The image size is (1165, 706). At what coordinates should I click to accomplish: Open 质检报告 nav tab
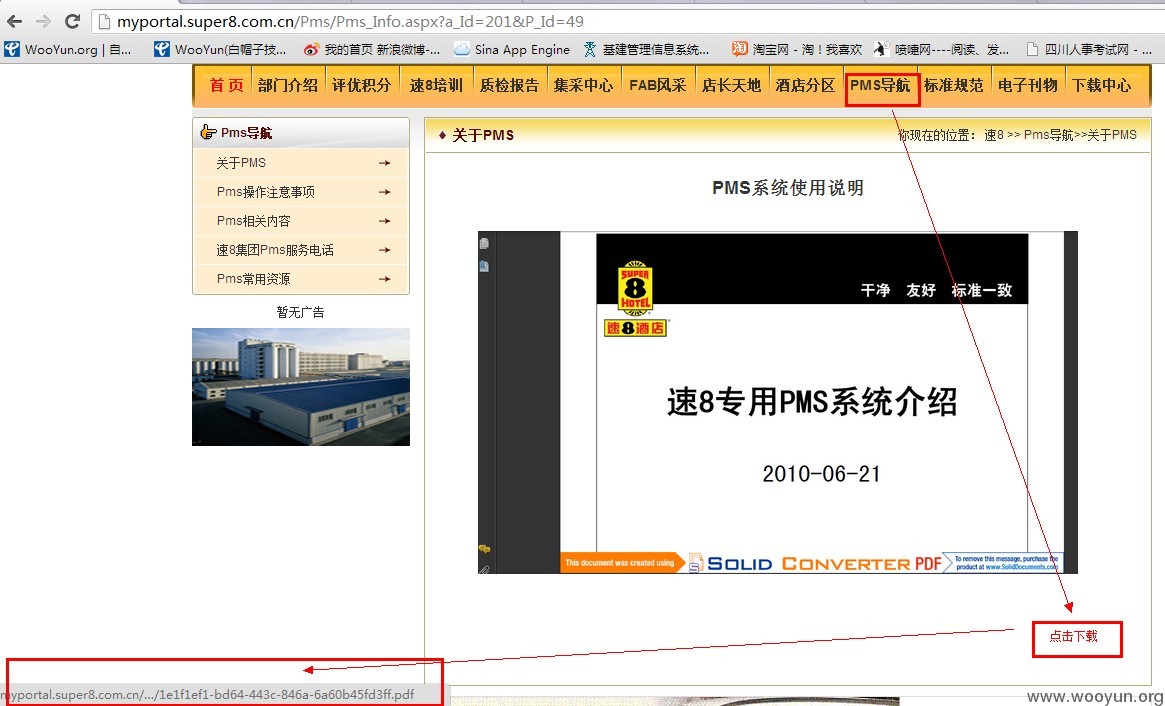tap(509, 85)
